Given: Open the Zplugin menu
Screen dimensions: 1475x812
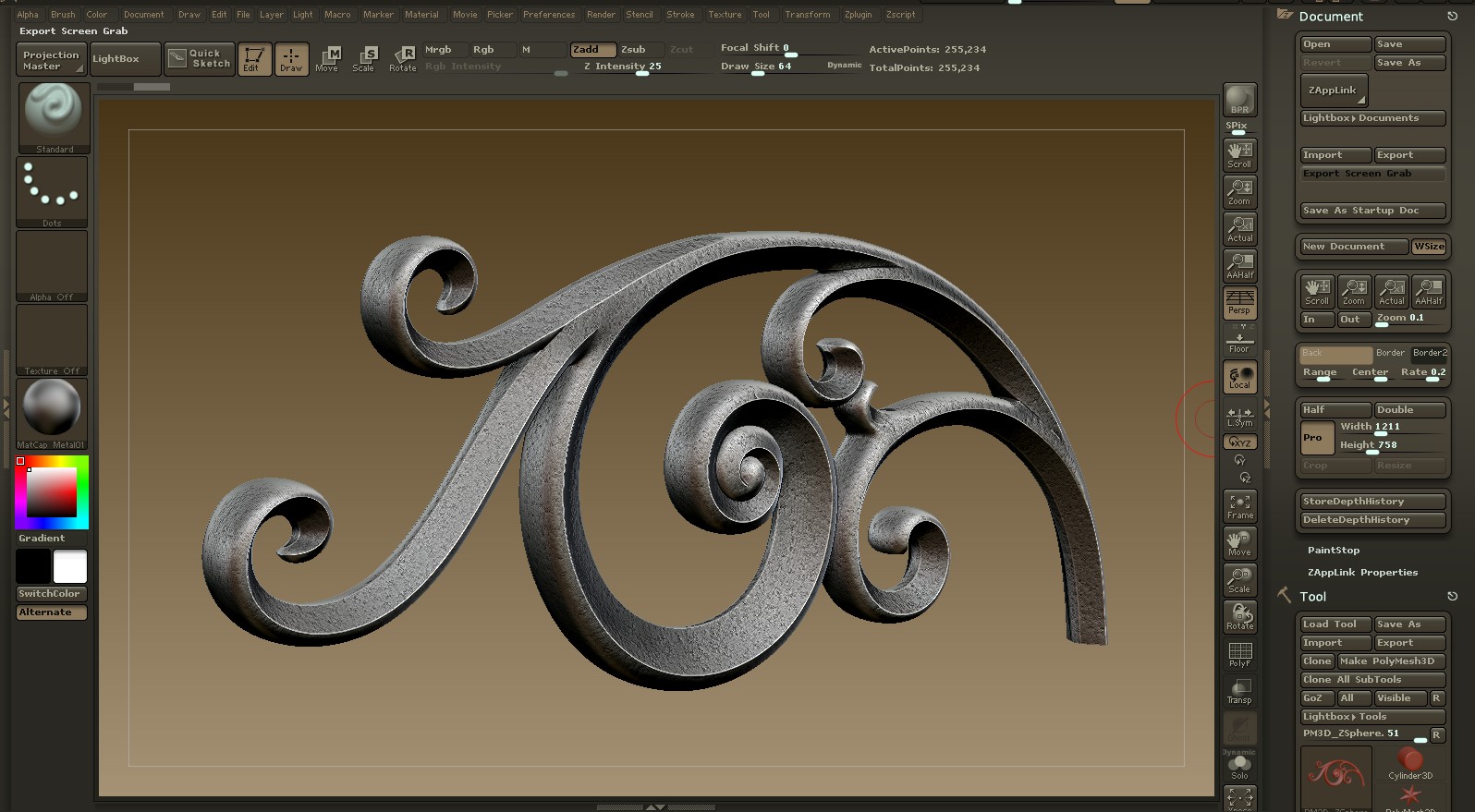Looking at the screenshot, I should [x=858, y=15].
